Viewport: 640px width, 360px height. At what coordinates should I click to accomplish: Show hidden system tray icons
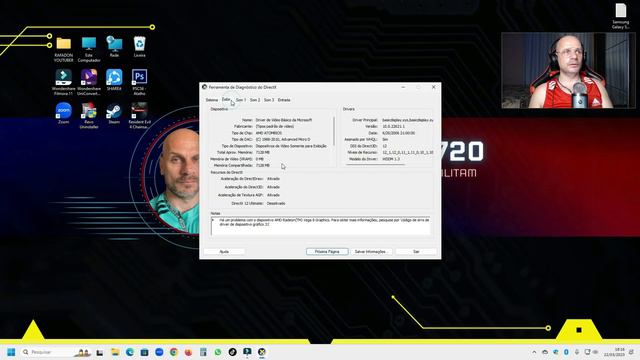click(x=534, y=352)
